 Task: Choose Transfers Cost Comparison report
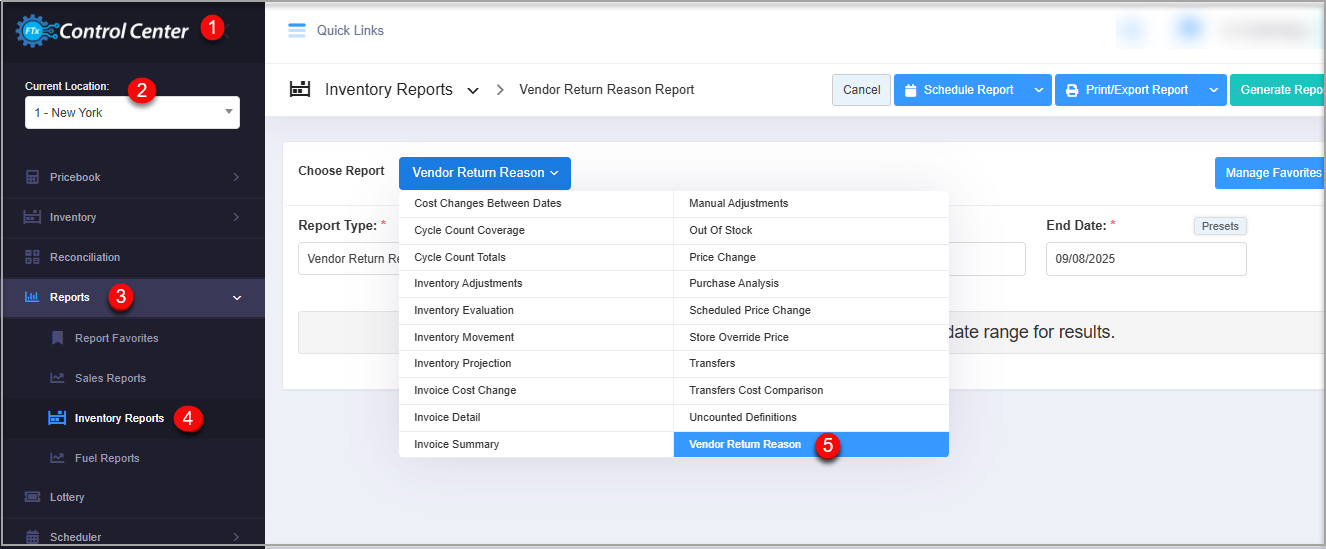[x=756, y=390]
